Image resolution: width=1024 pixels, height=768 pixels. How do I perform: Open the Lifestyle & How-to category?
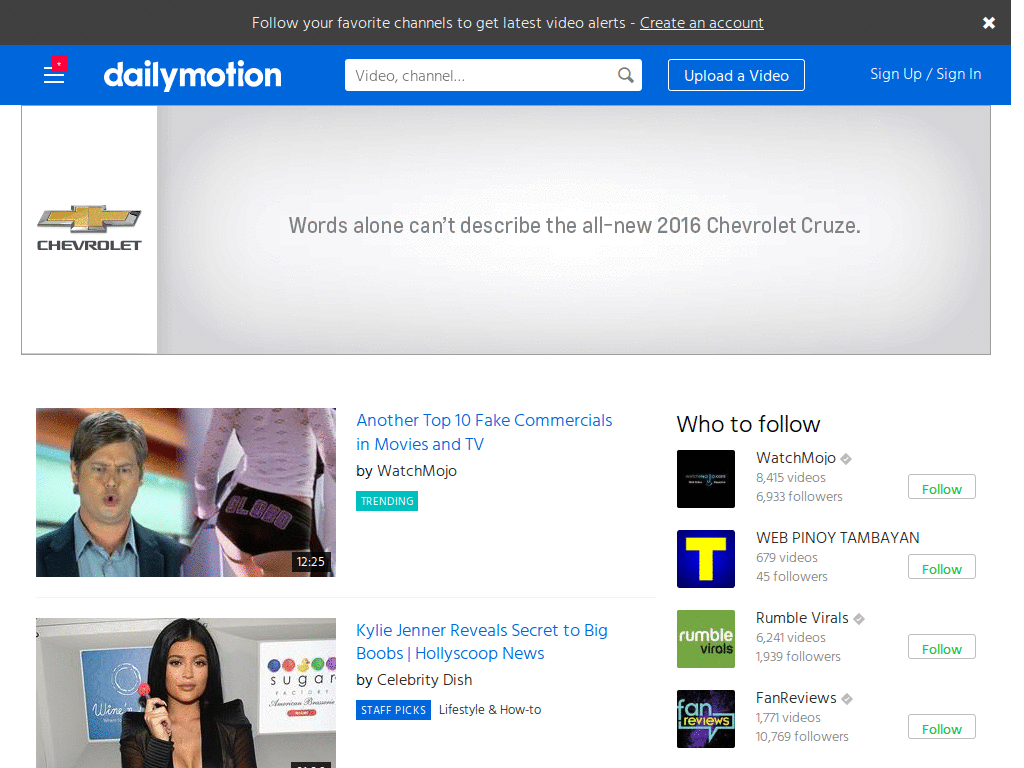(x=490, y=709)
